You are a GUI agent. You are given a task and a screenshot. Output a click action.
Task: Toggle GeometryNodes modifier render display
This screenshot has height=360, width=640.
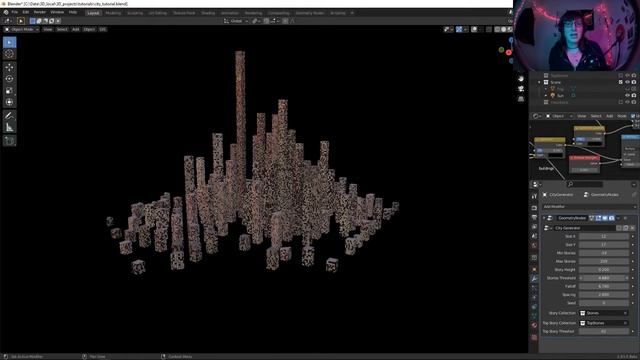coord(611,218)
